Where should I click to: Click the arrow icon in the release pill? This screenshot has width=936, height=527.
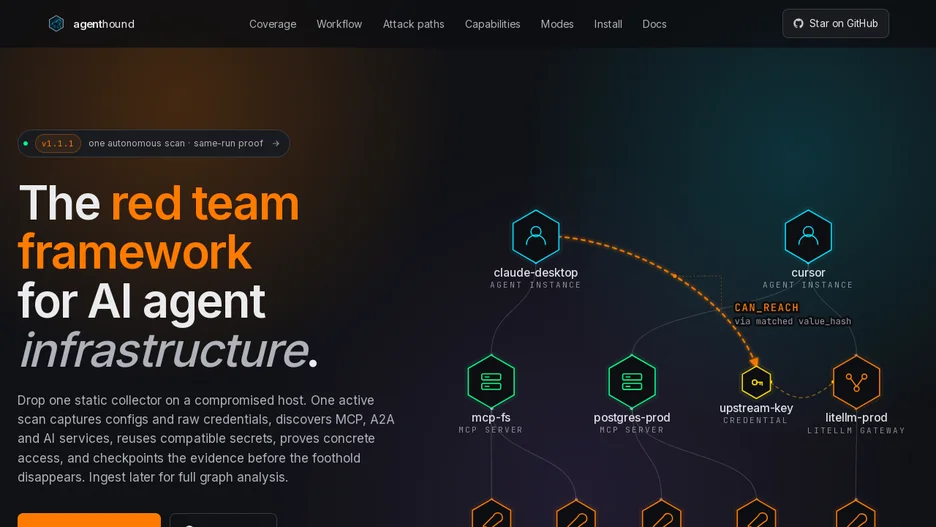click(x=276, y=144)
